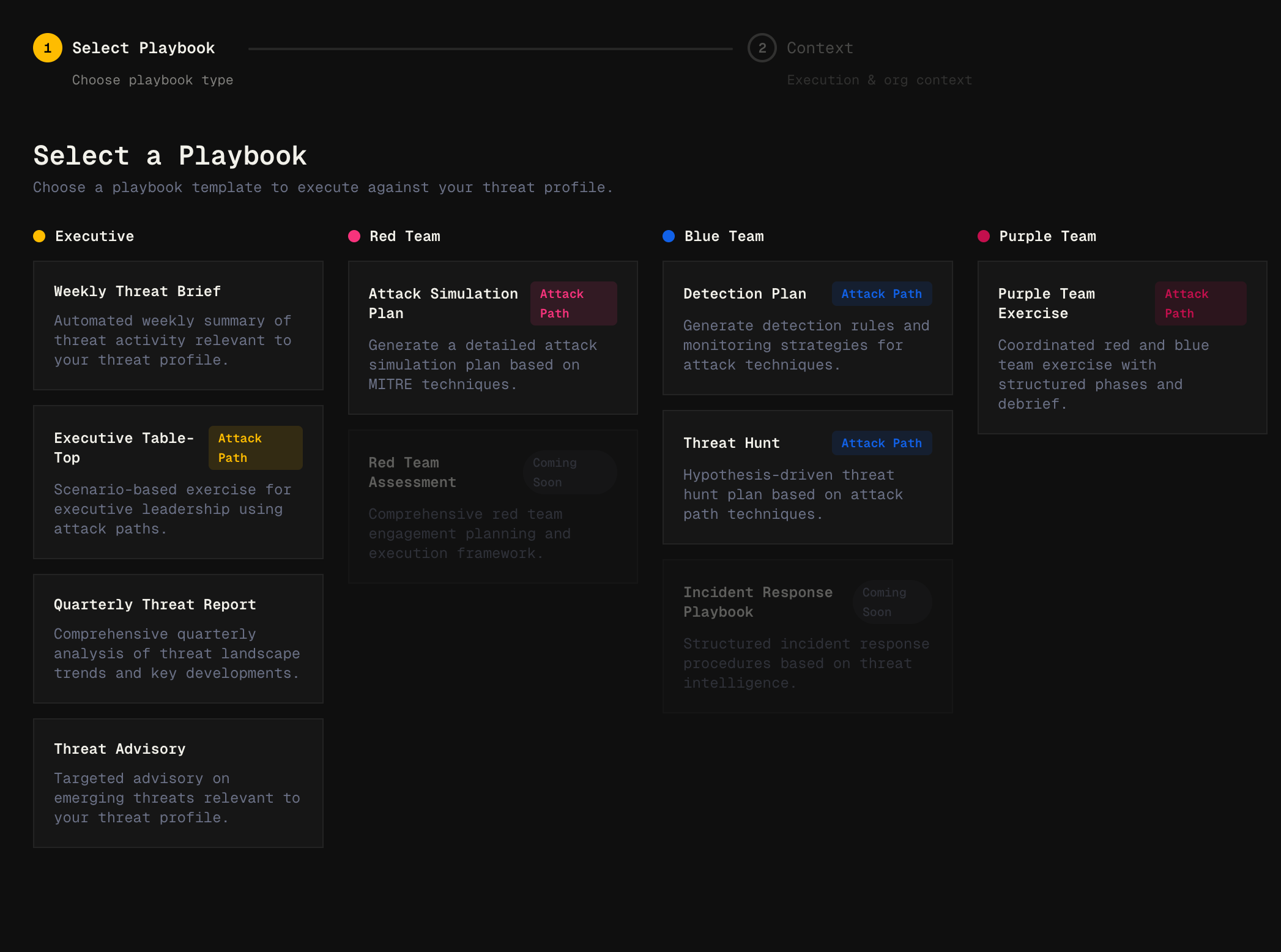
Task: Click the Select Playbook step label
Action: 144,48
